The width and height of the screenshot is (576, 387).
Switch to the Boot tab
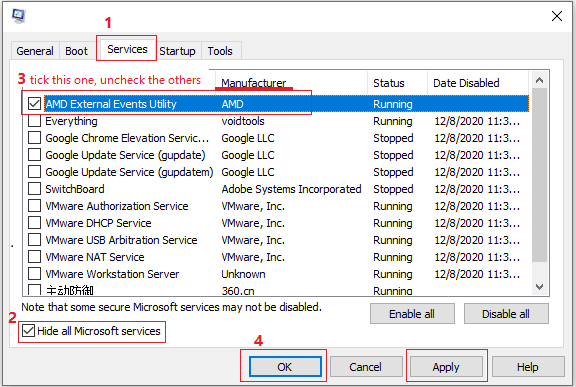[76, 51]
